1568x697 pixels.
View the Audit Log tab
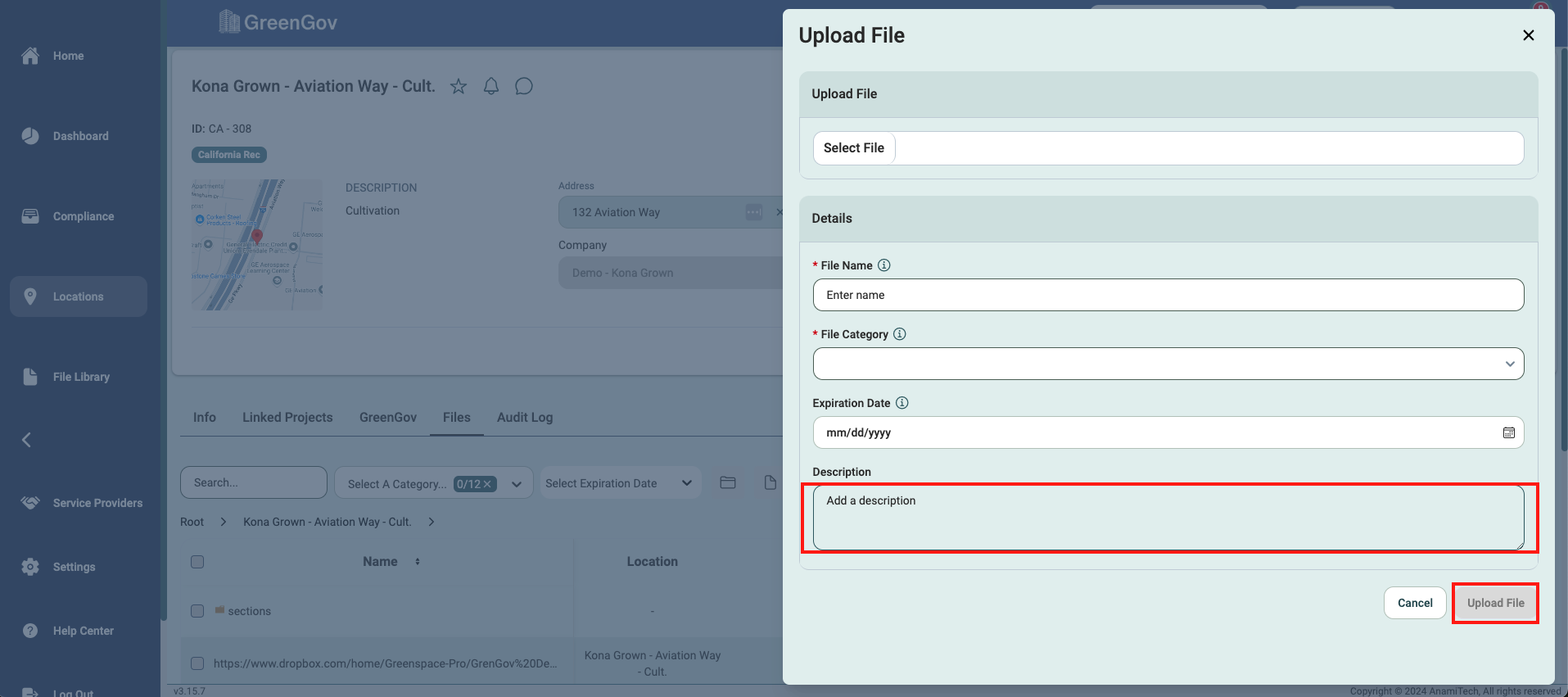point(525,418)
